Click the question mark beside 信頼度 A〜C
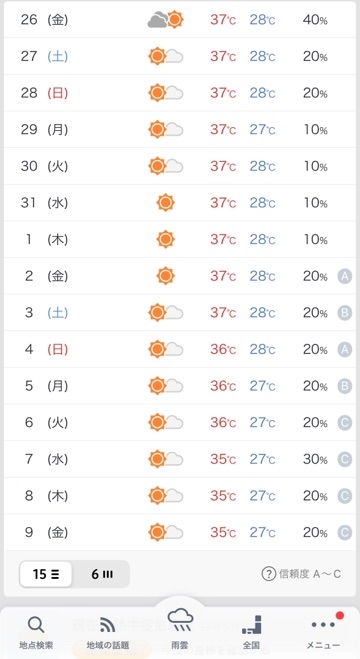The height and width of the screenshot is (659, 360). (x=268, y=574)
